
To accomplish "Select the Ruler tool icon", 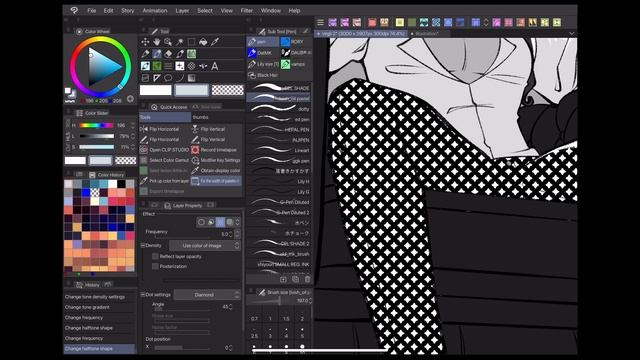I will click(x=157, y=78).
